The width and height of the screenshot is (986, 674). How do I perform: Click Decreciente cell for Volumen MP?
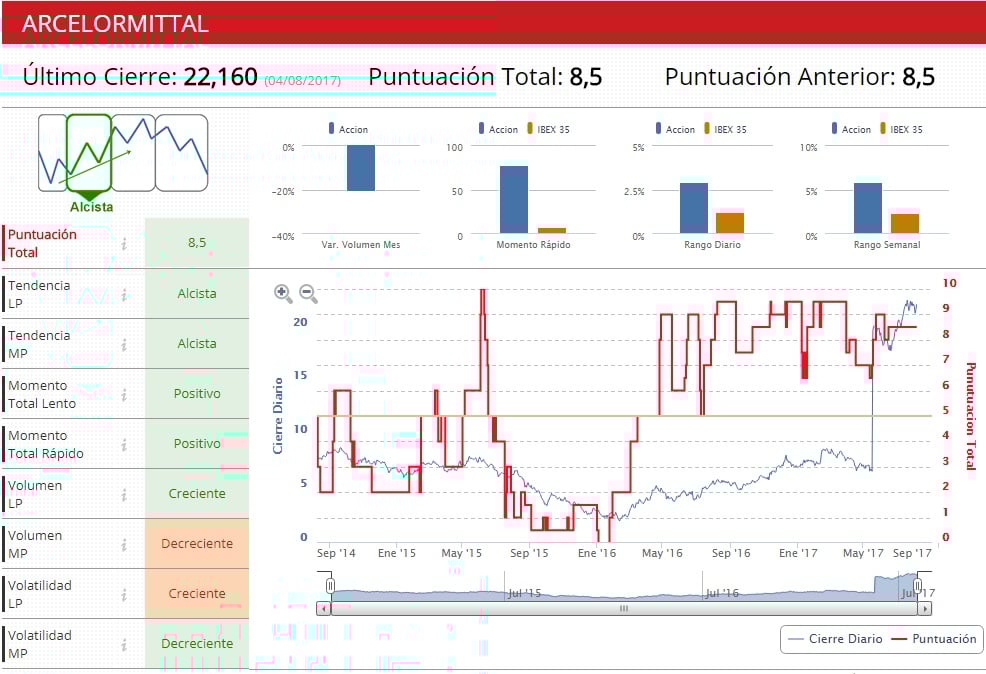coord(197,544)
